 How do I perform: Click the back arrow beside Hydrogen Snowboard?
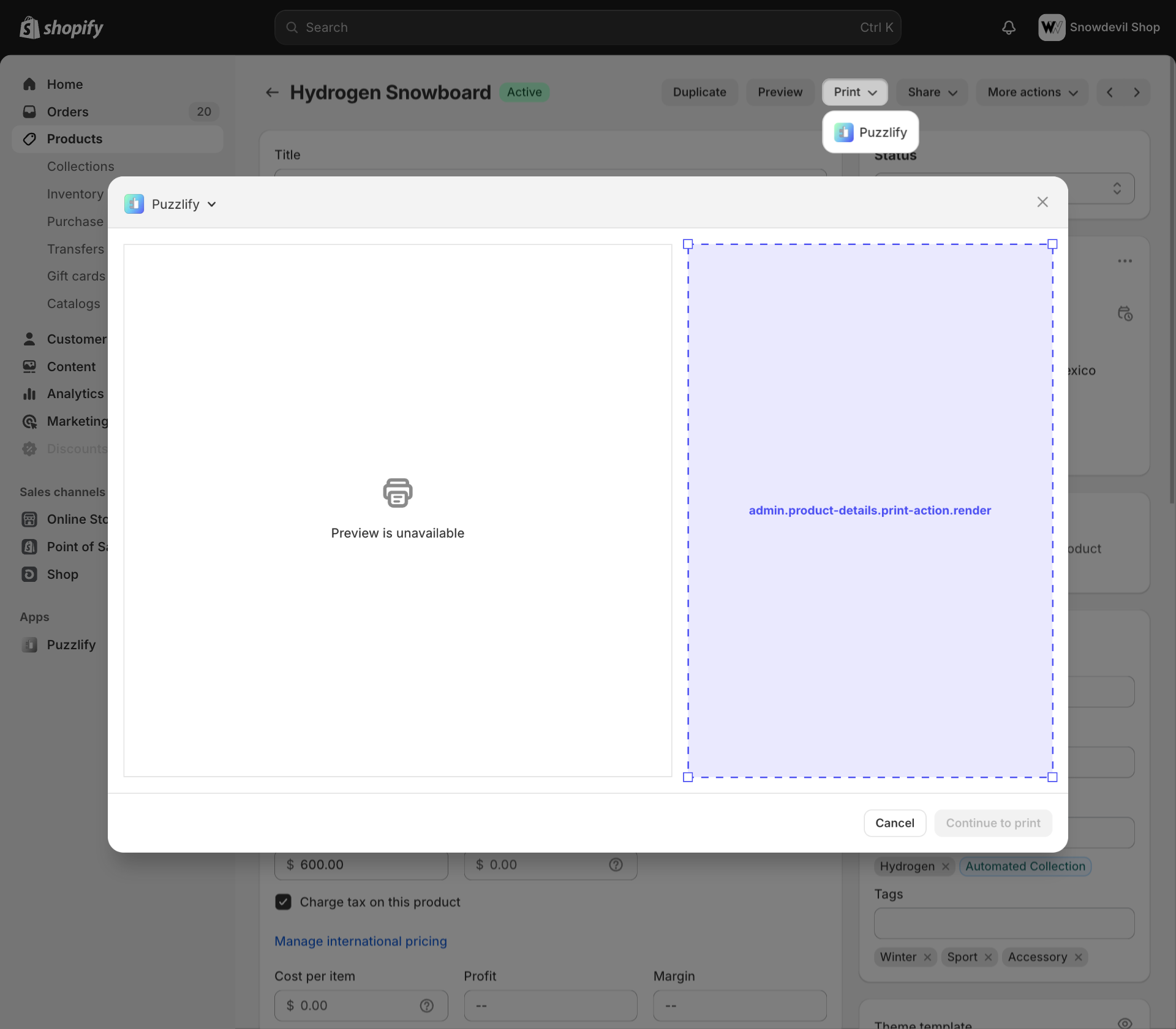[x=272, y=92]
